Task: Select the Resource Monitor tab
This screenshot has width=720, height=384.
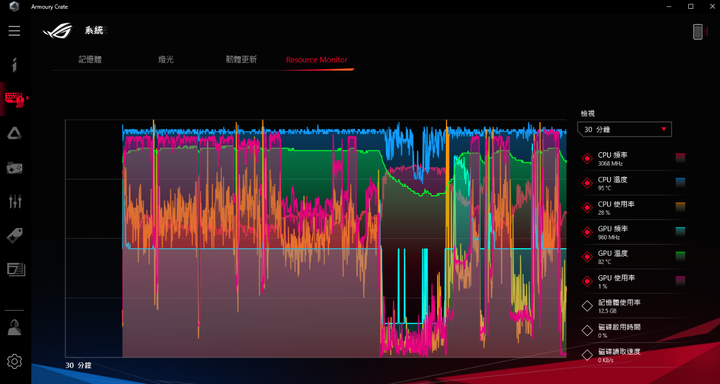Action: pyautogui.click(x=317, y=60)
